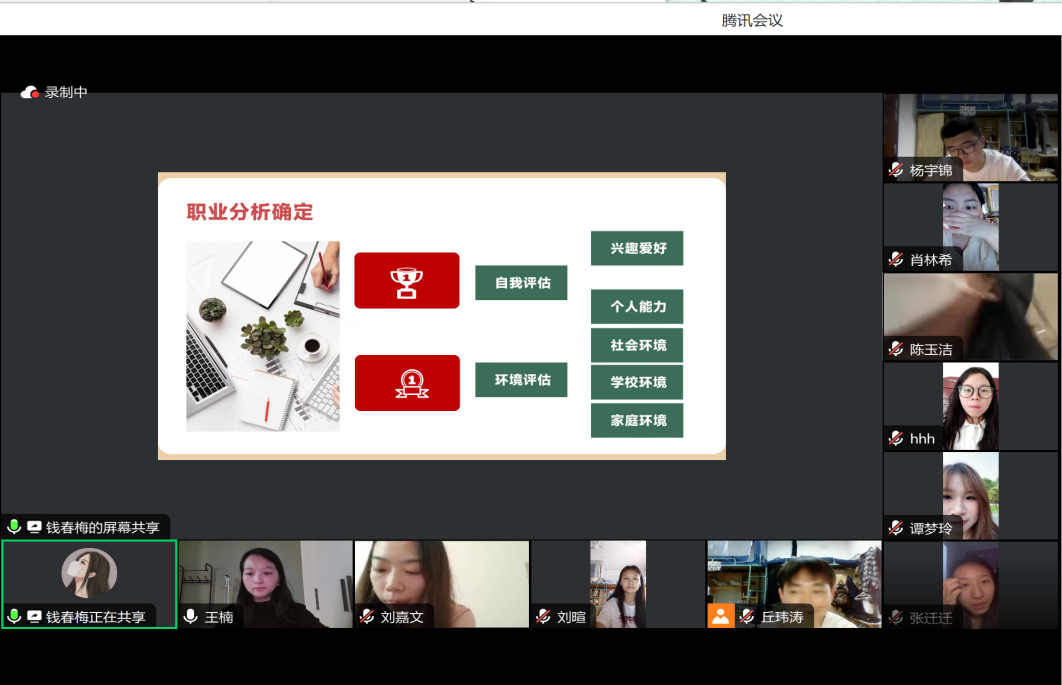1062x685 pixels.
Task: Click the muted microphone icon next to 陈玉洁
Action: (896, 349)
